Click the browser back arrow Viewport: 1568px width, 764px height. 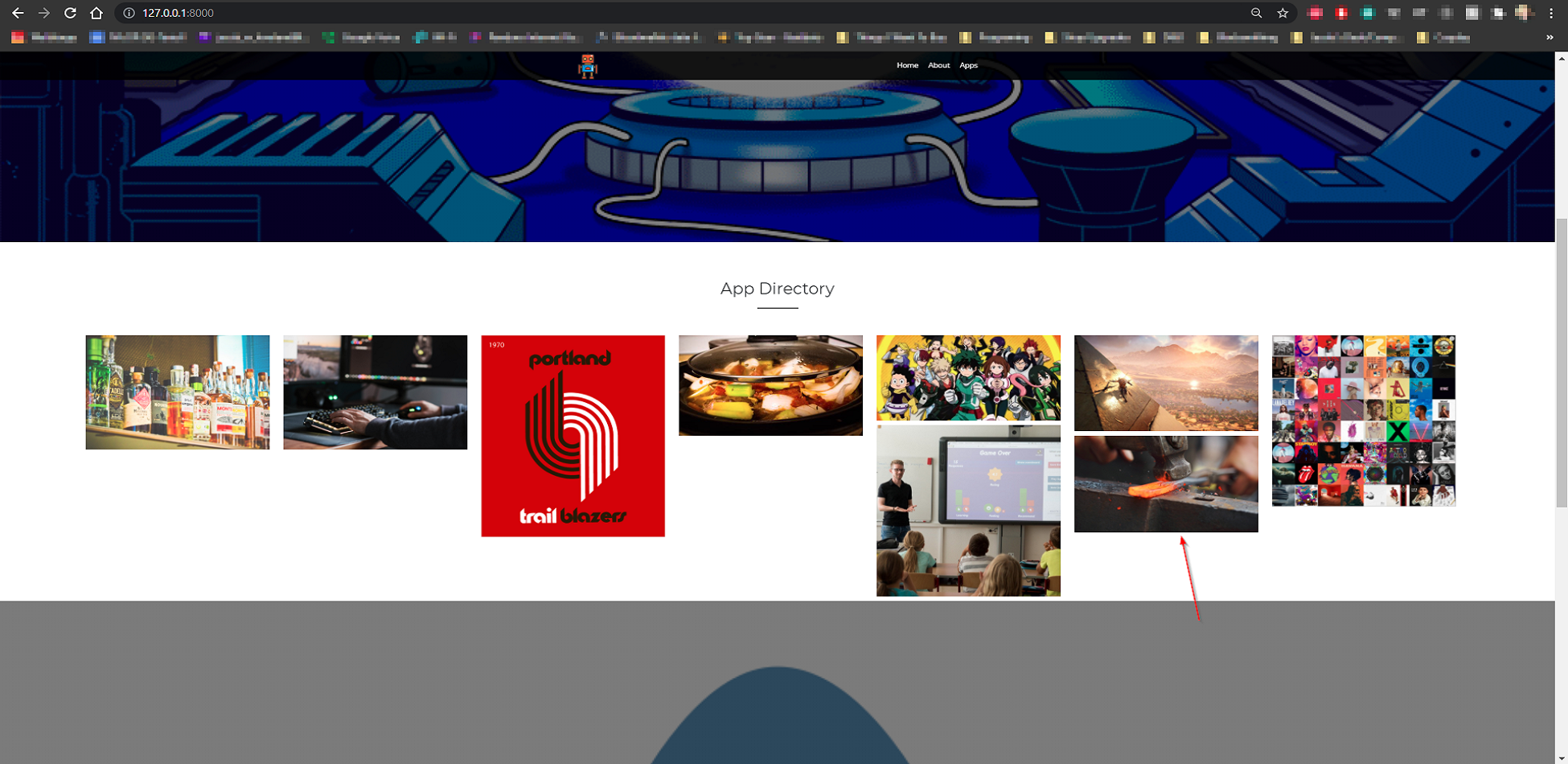pyautogui.click(x=18, y=13)
